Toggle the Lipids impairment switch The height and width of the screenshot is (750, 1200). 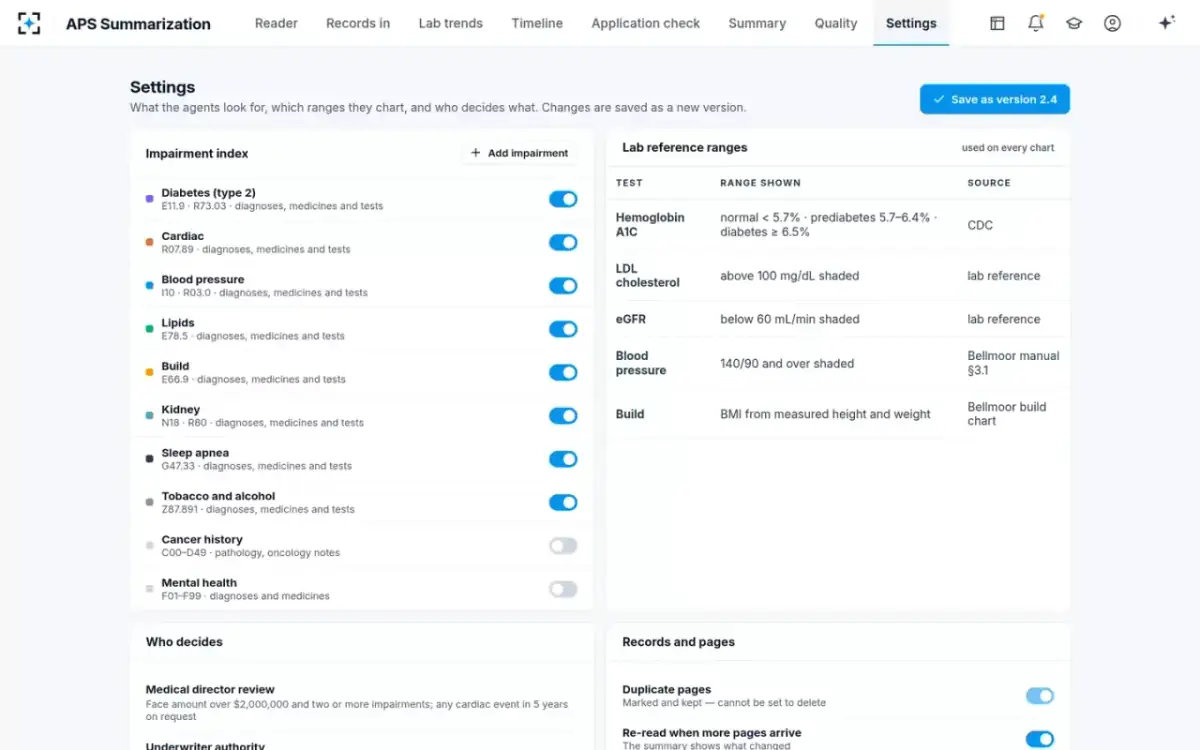tap(563, 329)
